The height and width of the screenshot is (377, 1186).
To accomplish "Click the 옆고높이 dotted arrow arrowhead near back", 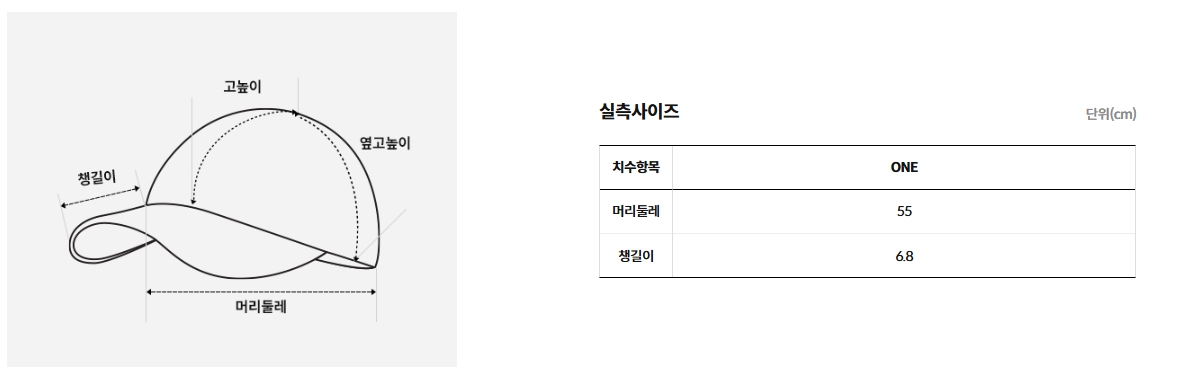I will (x=356, y=259).
